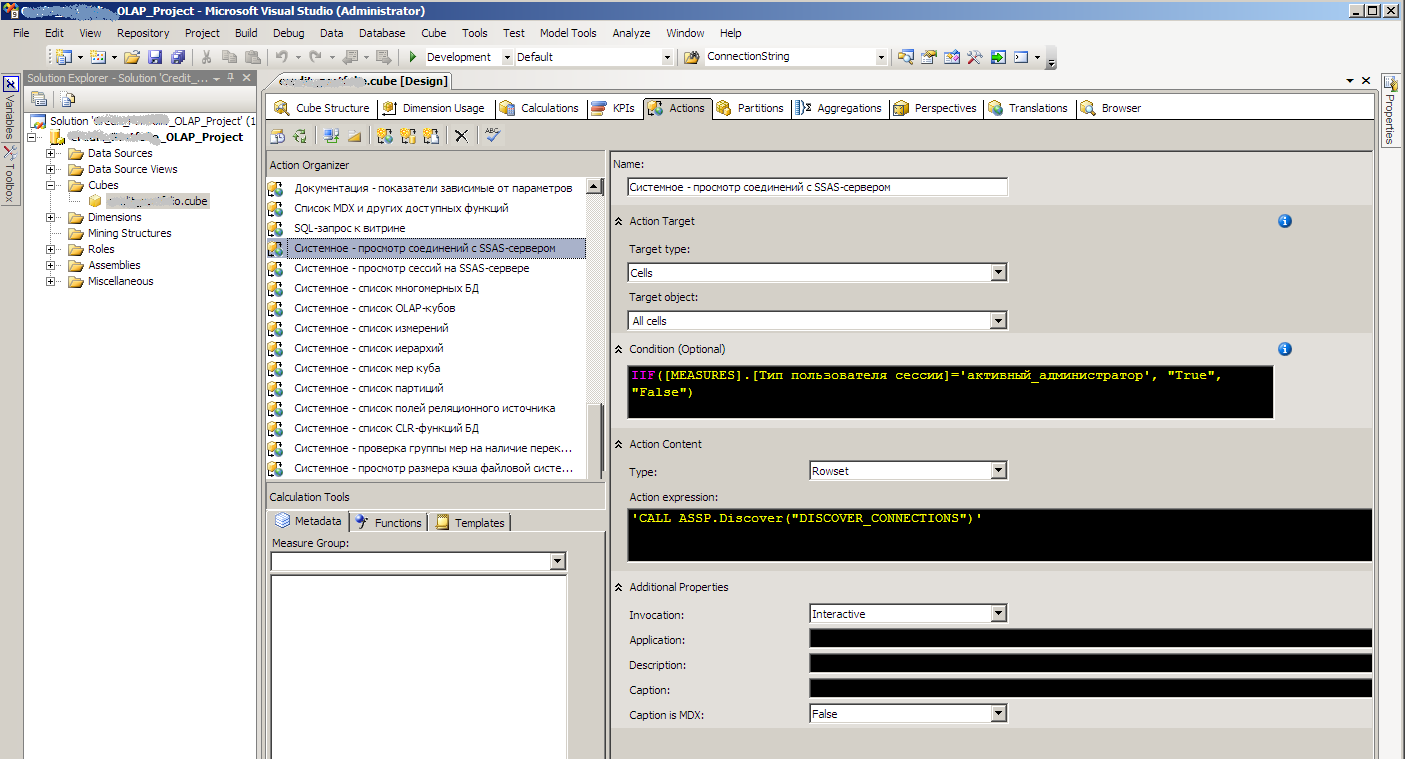Select Assemblies tree item

pos(114,265)
